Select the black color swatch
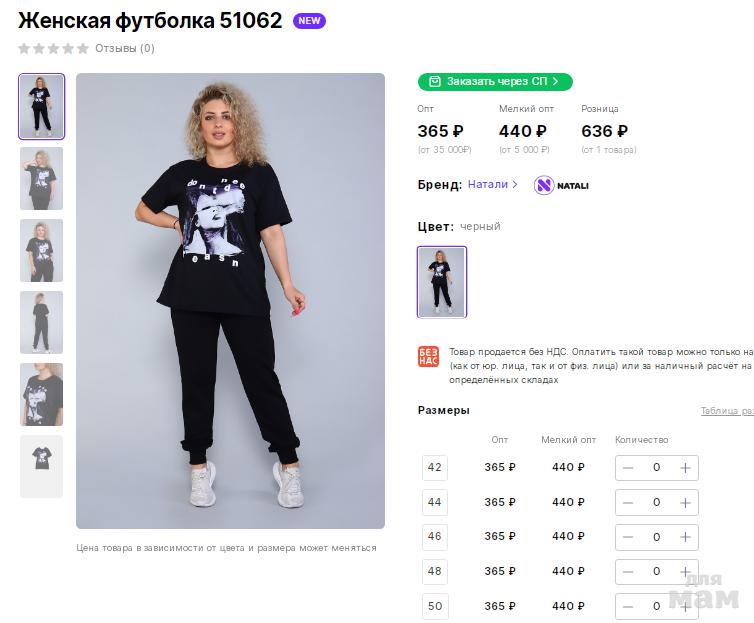The width and height of the screenshot is (754, 623). tap(442, 282)
